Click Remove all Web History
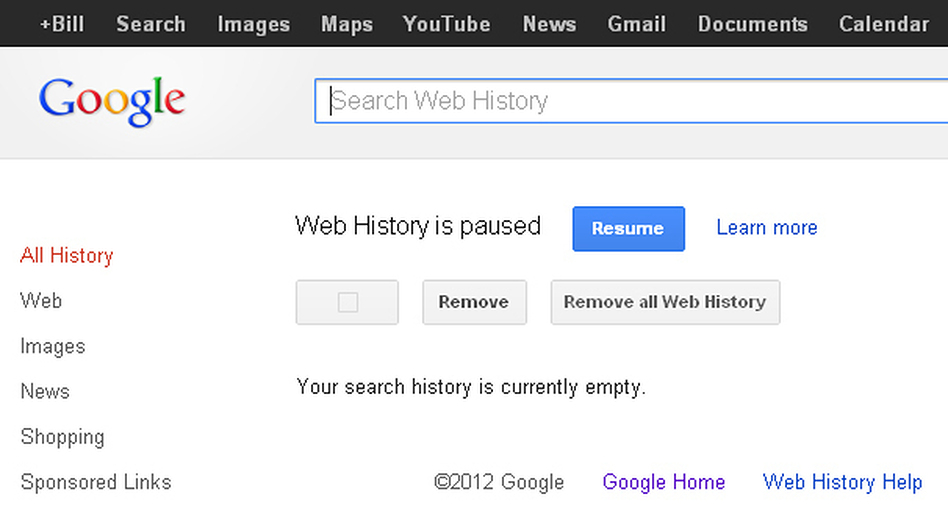The width and height of the screenshot is (948, 511). (665, 302)
